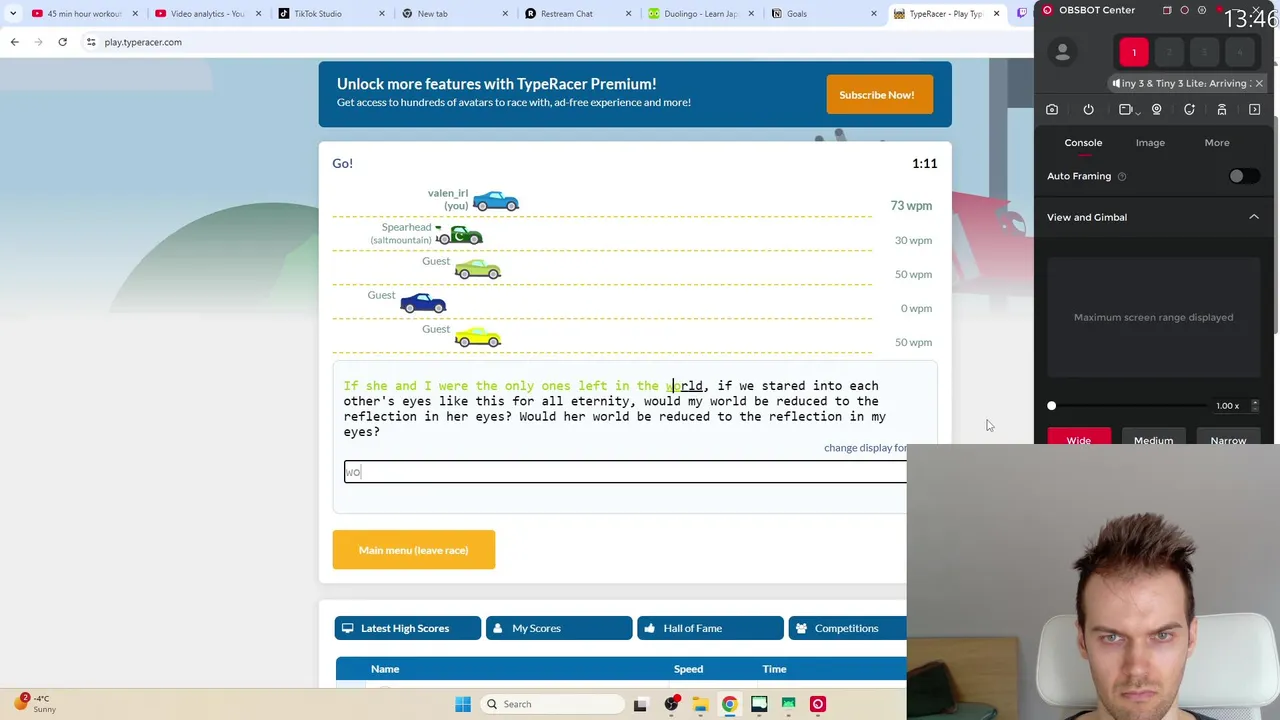Open OBSBOT video recording mode icon
This screenshot has width=1280, height=720.
point(1126,110)
